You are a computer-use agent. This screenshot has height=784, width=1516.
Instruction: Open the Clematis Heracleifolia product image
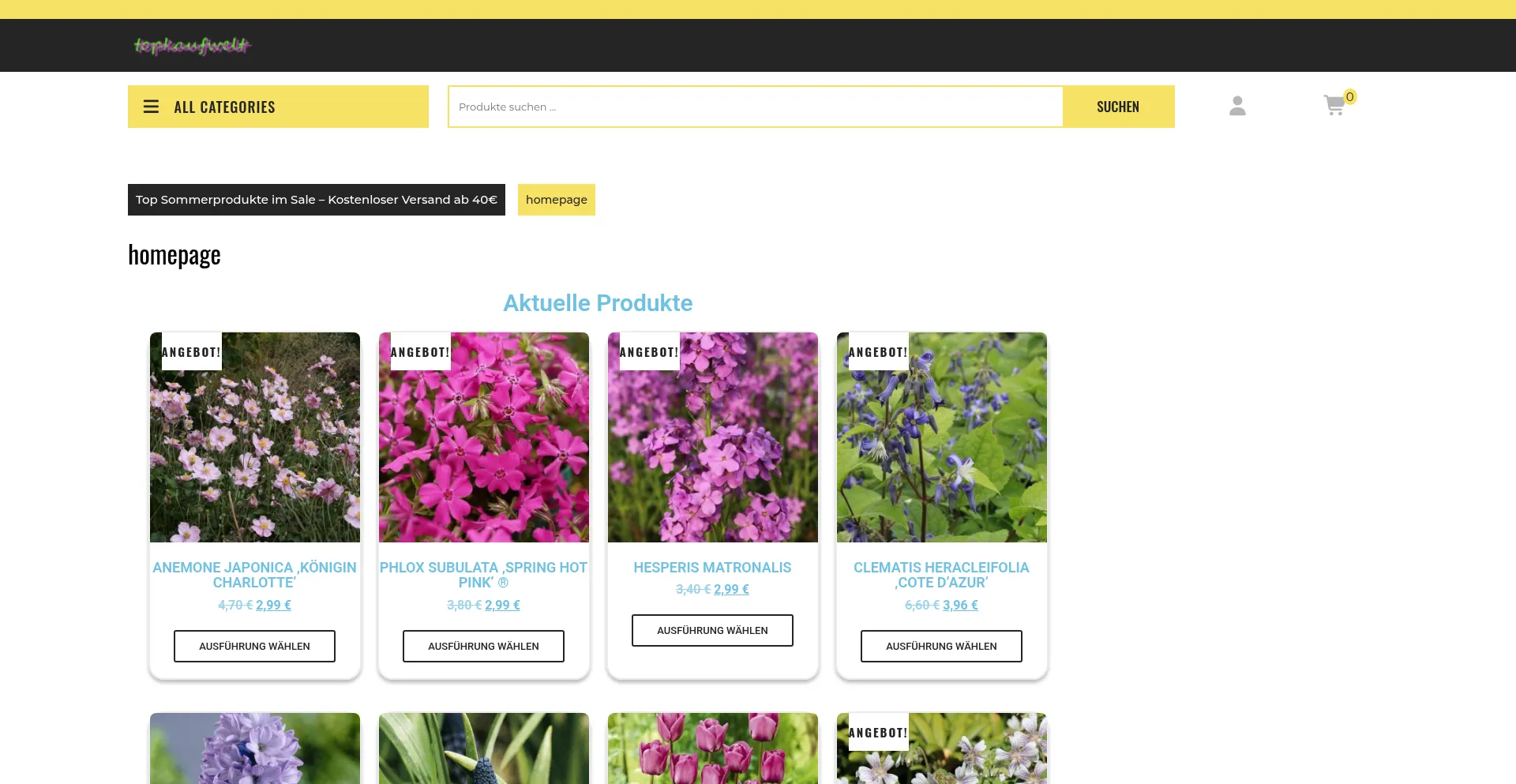coord(942,437)
